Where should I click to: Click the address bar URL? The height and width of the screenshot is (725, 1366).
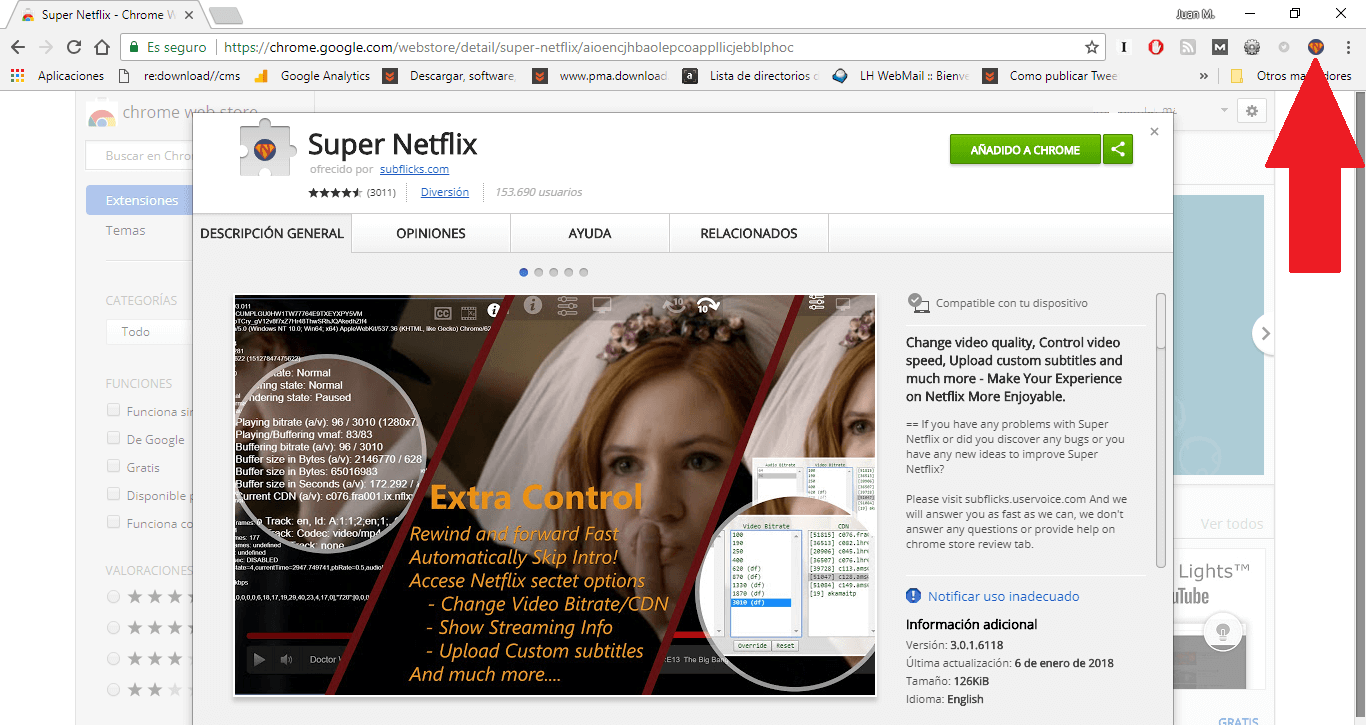[509, 47]
